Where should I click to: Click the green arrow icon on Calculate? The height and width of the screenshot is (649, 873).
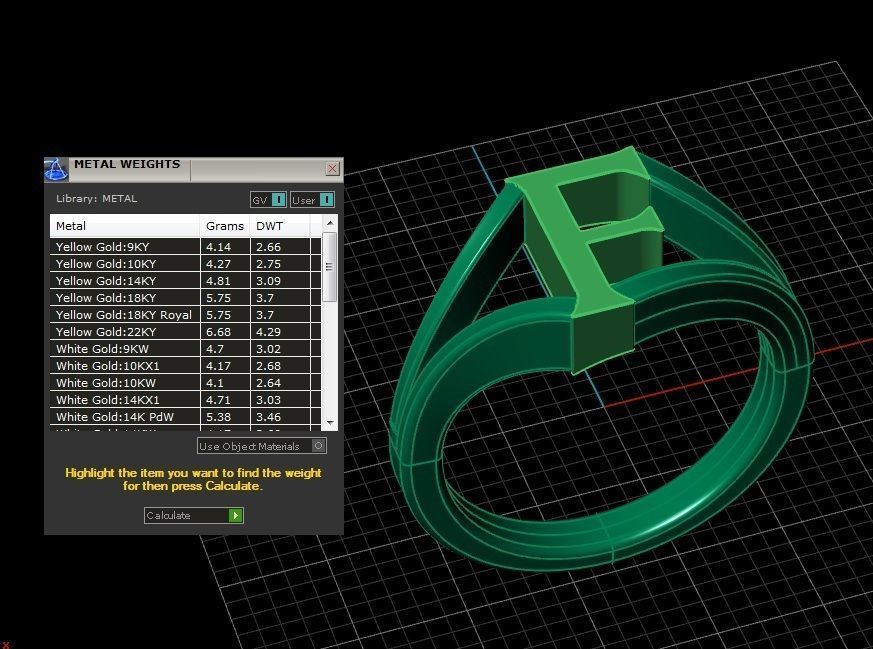pos(235,515)
